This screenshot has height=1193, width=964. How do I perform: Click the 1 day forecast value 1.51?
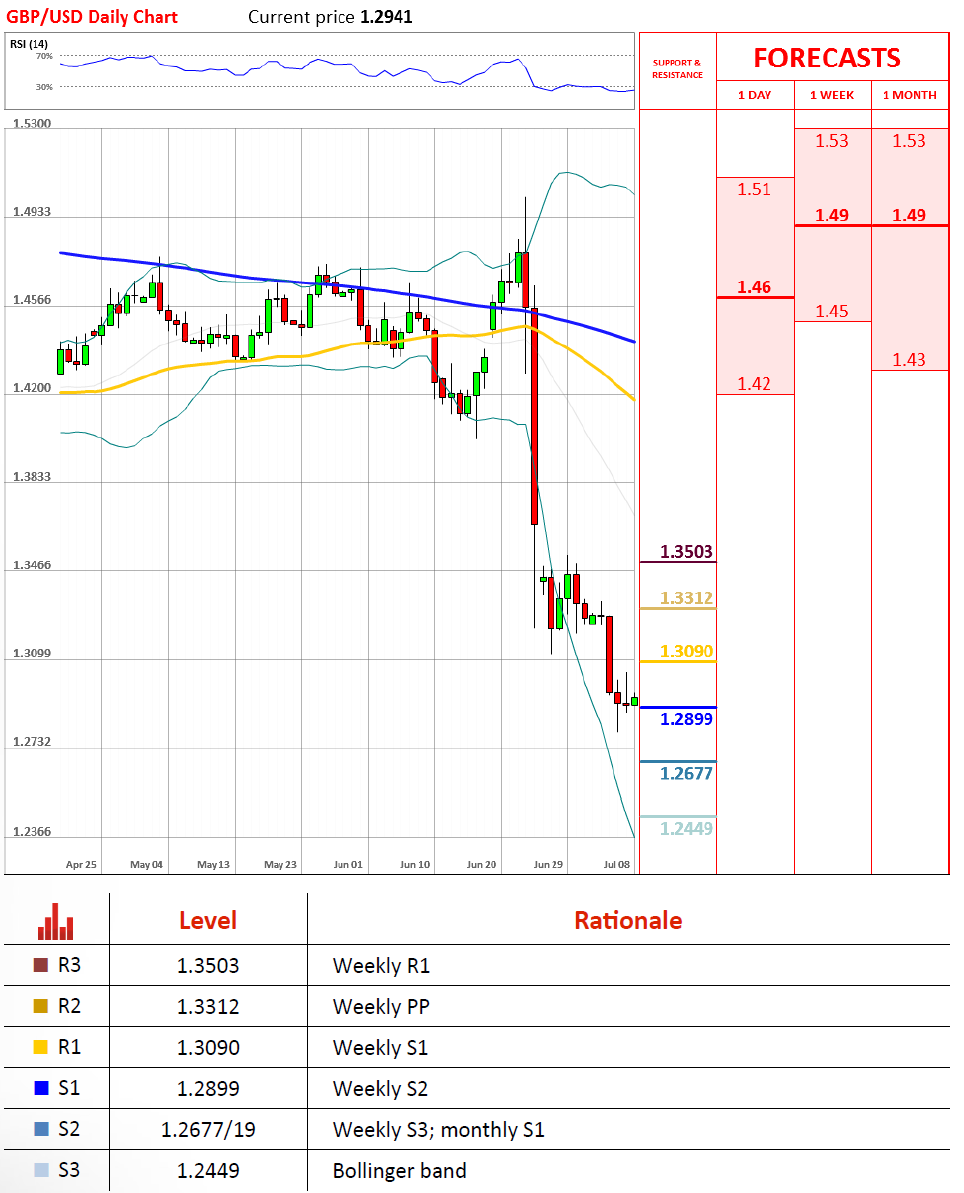(x=754, y=189)
